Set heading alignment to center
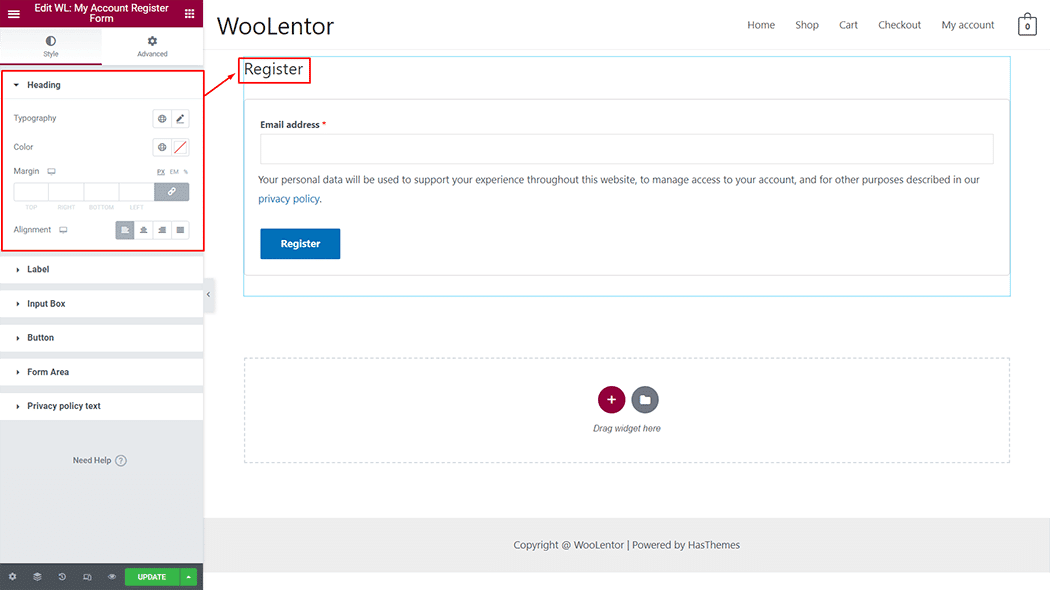 pyautogui.click(x=144, y=230)
